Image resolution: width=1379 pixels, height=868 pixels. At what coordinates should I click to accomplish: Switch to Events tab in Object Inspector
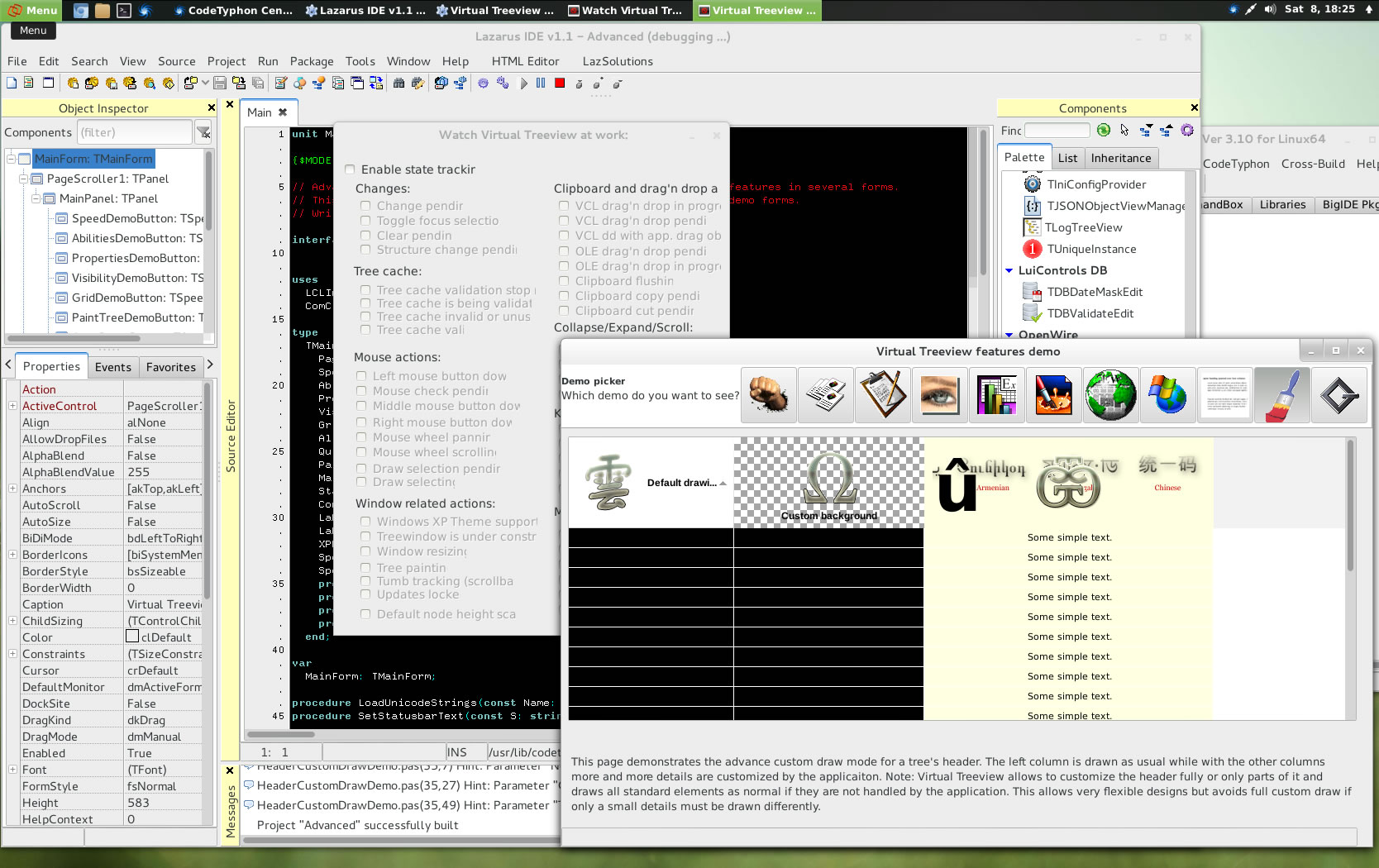click(113, 367)
